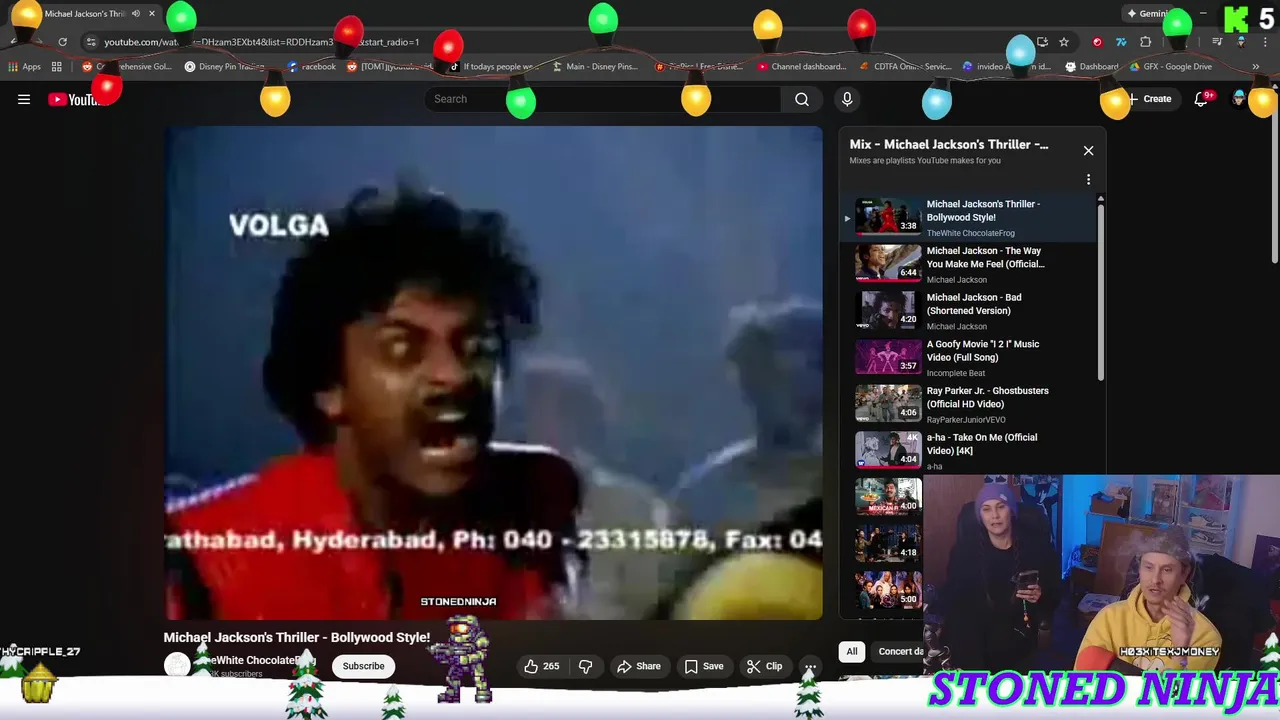Image resolution: width=1280 pixels, height=720 pixels.
Task: Clip the video with the scissors button
Action: pos(765,666)
